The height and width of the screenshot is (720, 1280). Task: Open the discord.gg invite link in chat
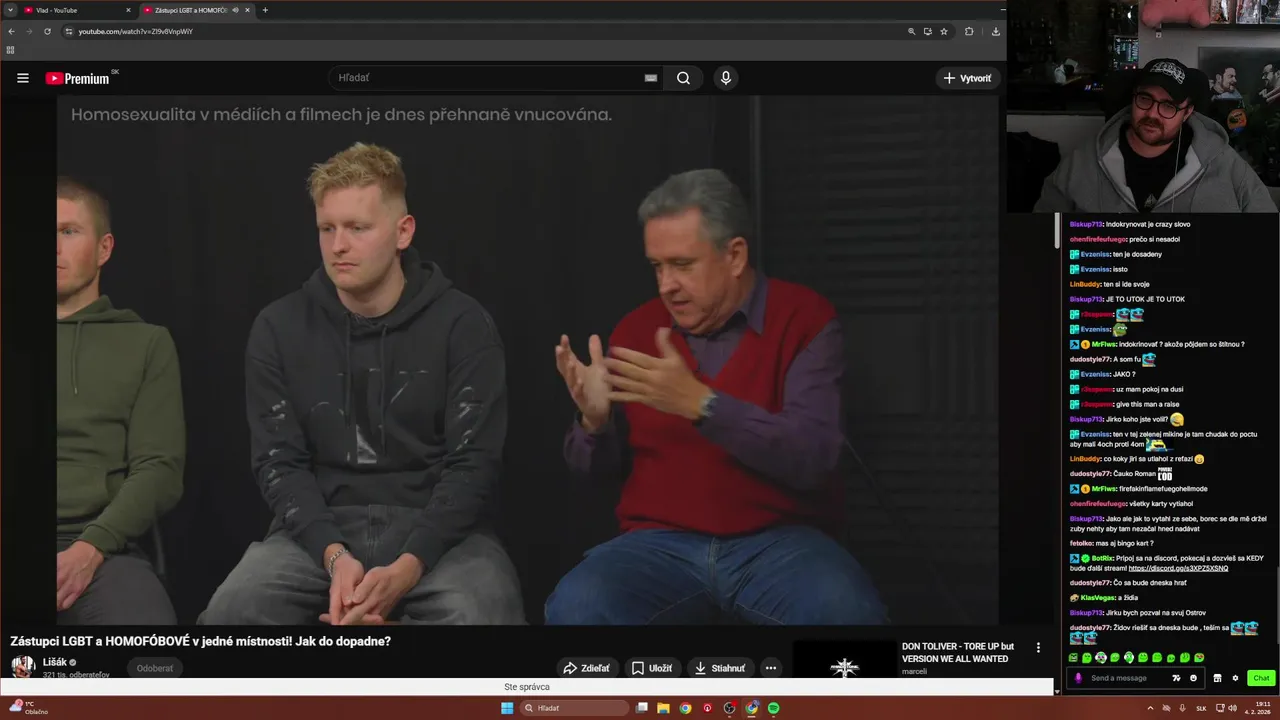click(x=1178, y=568)
